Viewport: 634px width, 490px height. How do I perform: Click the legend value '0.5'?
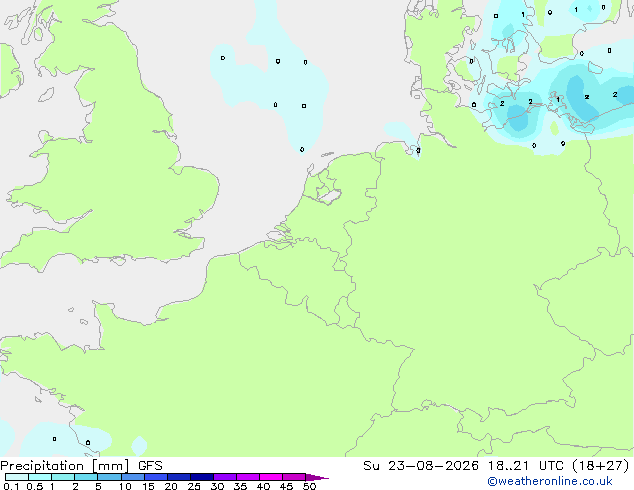pos(35,486)
